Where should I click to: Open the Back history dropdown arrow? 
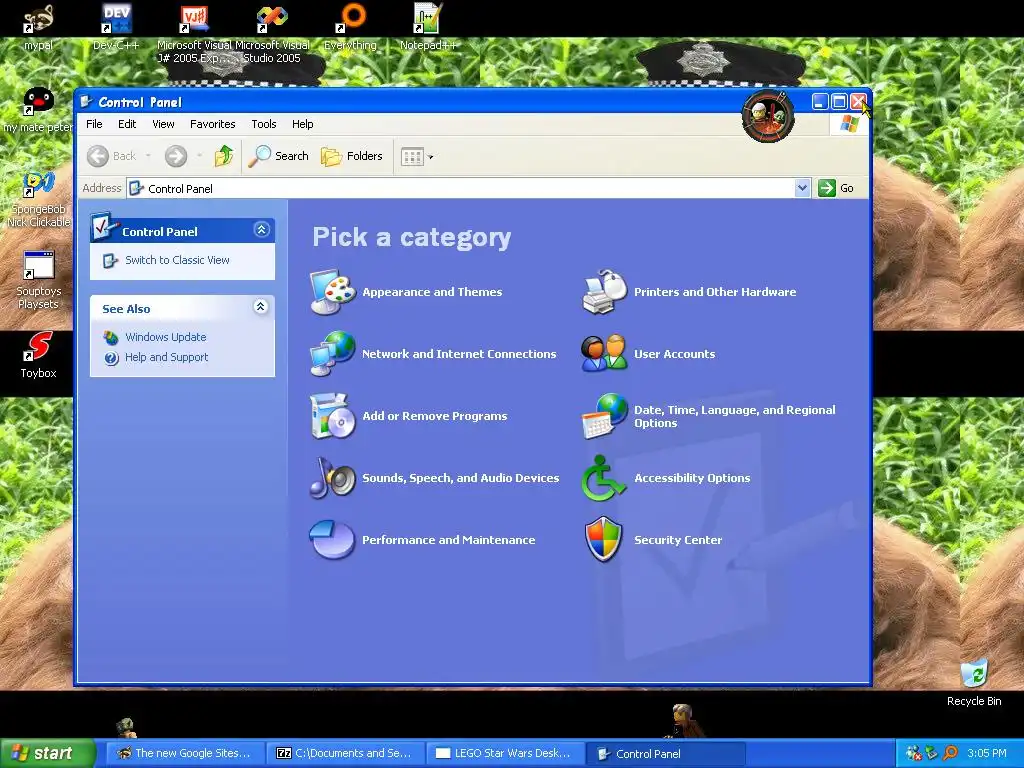click(x=148, y=156)
